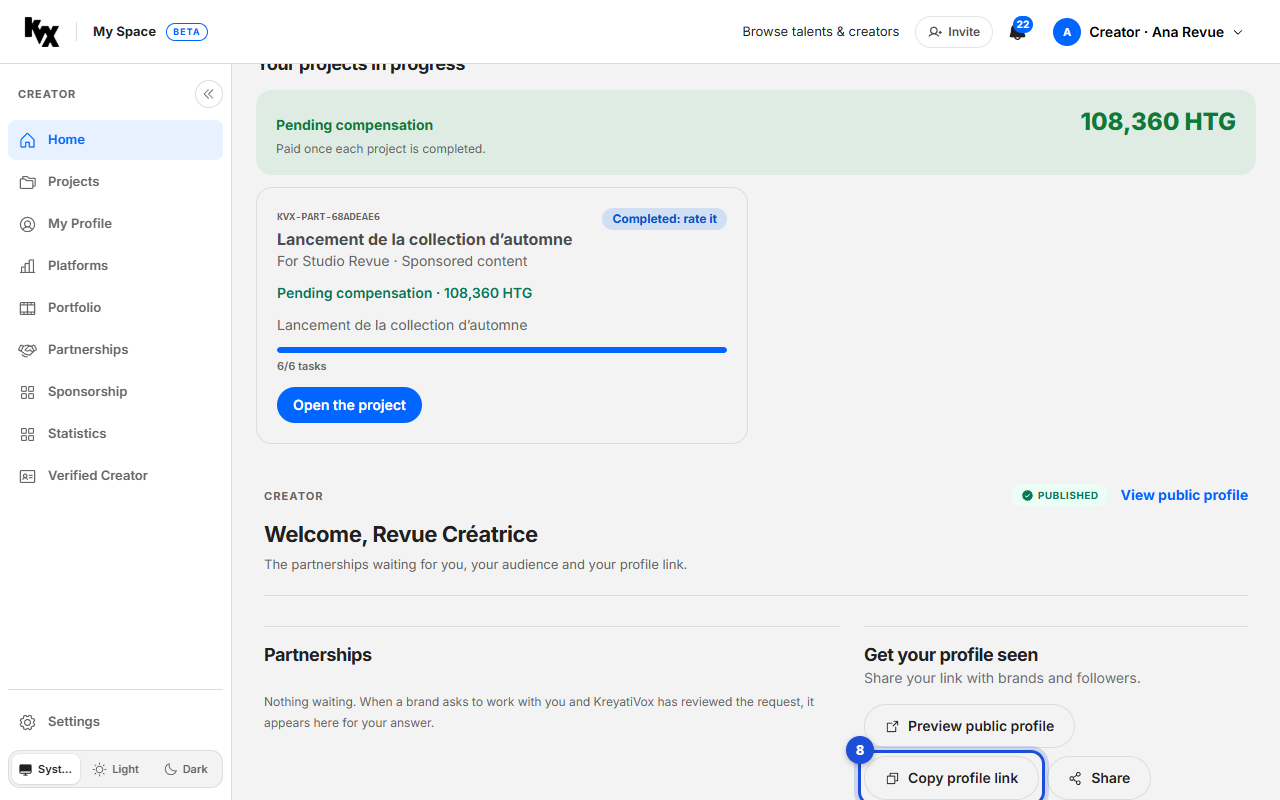Open Projects in the sidebar
The width and height of the screenshot is (1280, 800).
click(115, 182)
